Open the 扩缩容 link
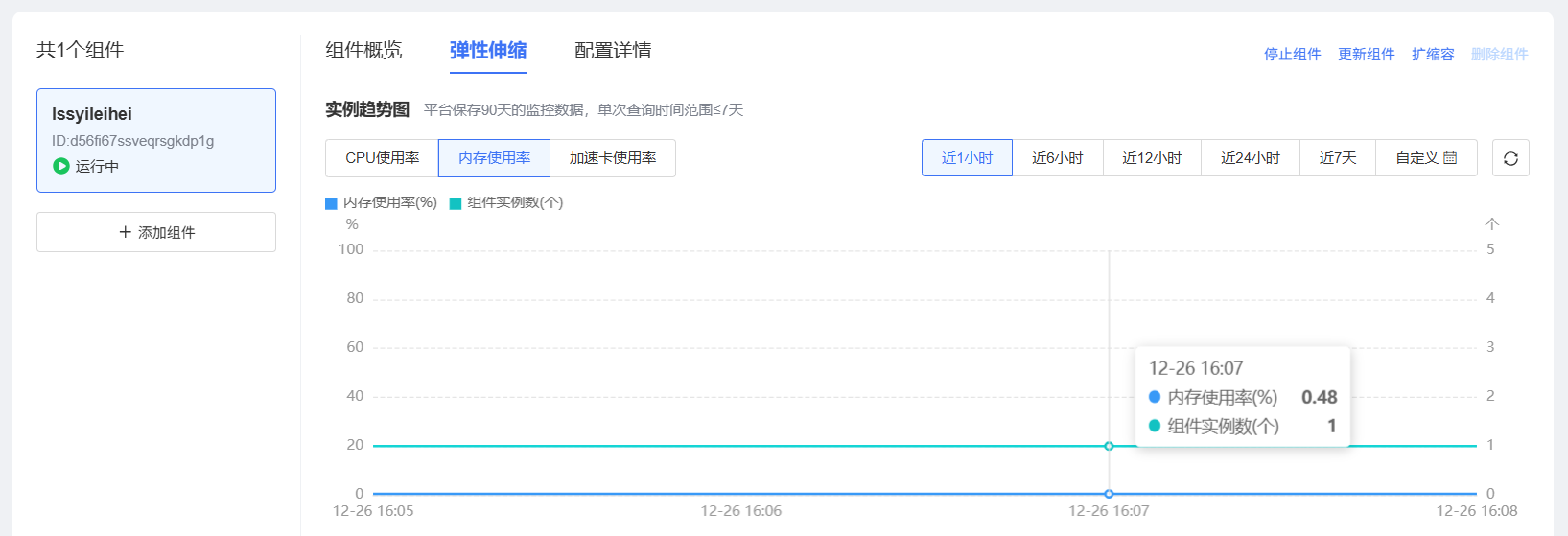The height and width of the screenshot is (536, 1568). coord(1433,55)
